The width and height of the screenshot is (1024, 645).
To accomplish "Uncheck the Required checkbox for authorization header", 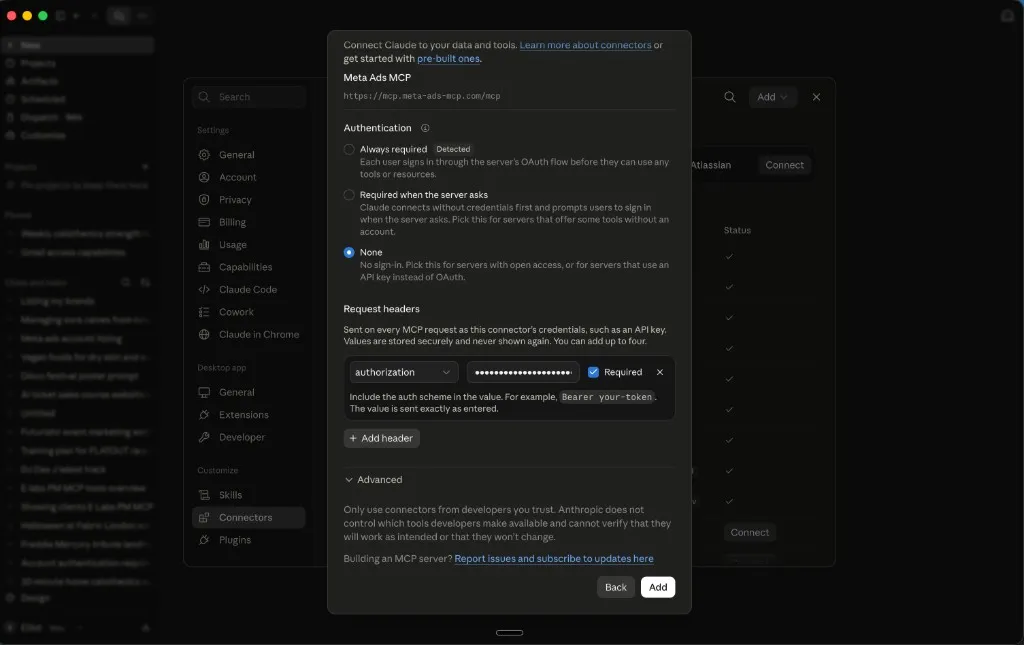I will pyautogui.click(x=593, y=372).
